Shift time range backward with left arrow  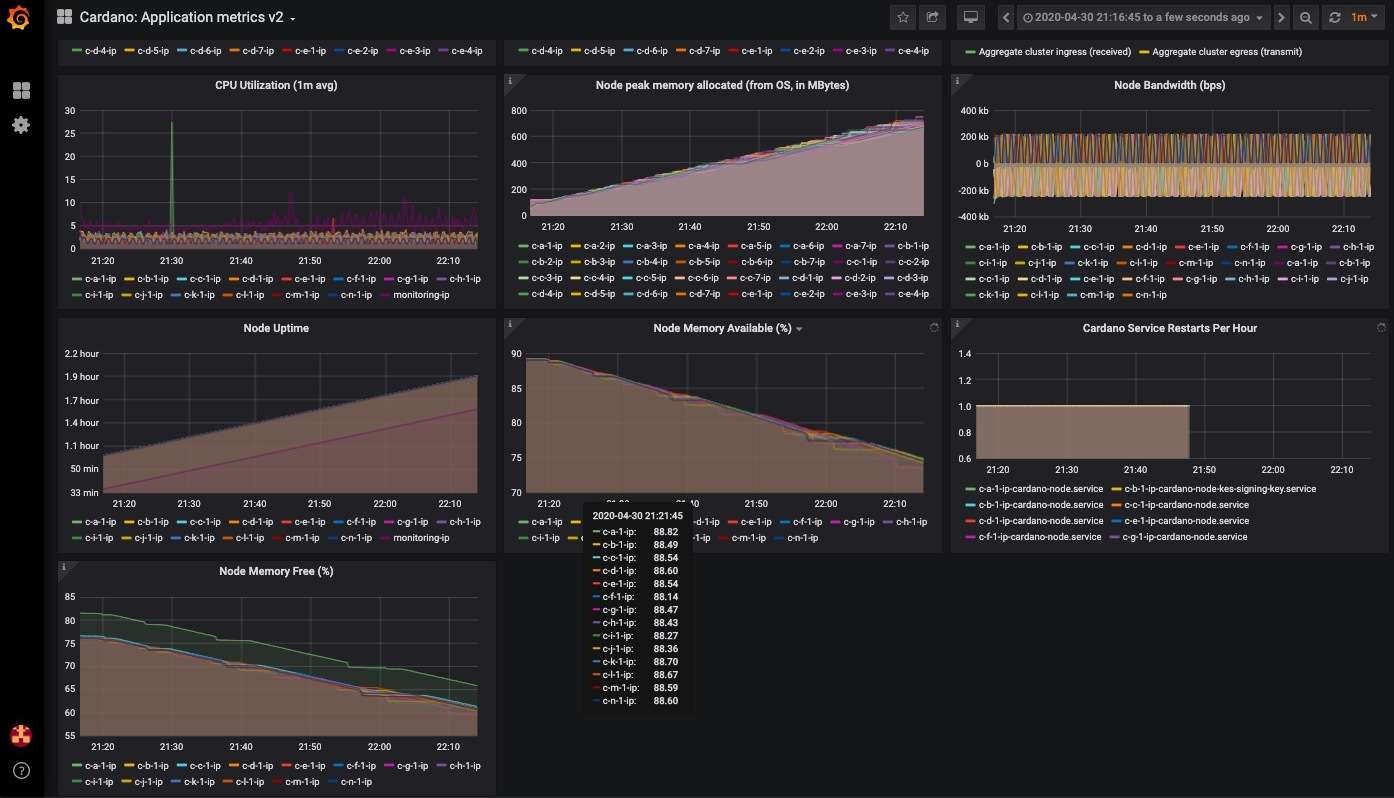1006,17
